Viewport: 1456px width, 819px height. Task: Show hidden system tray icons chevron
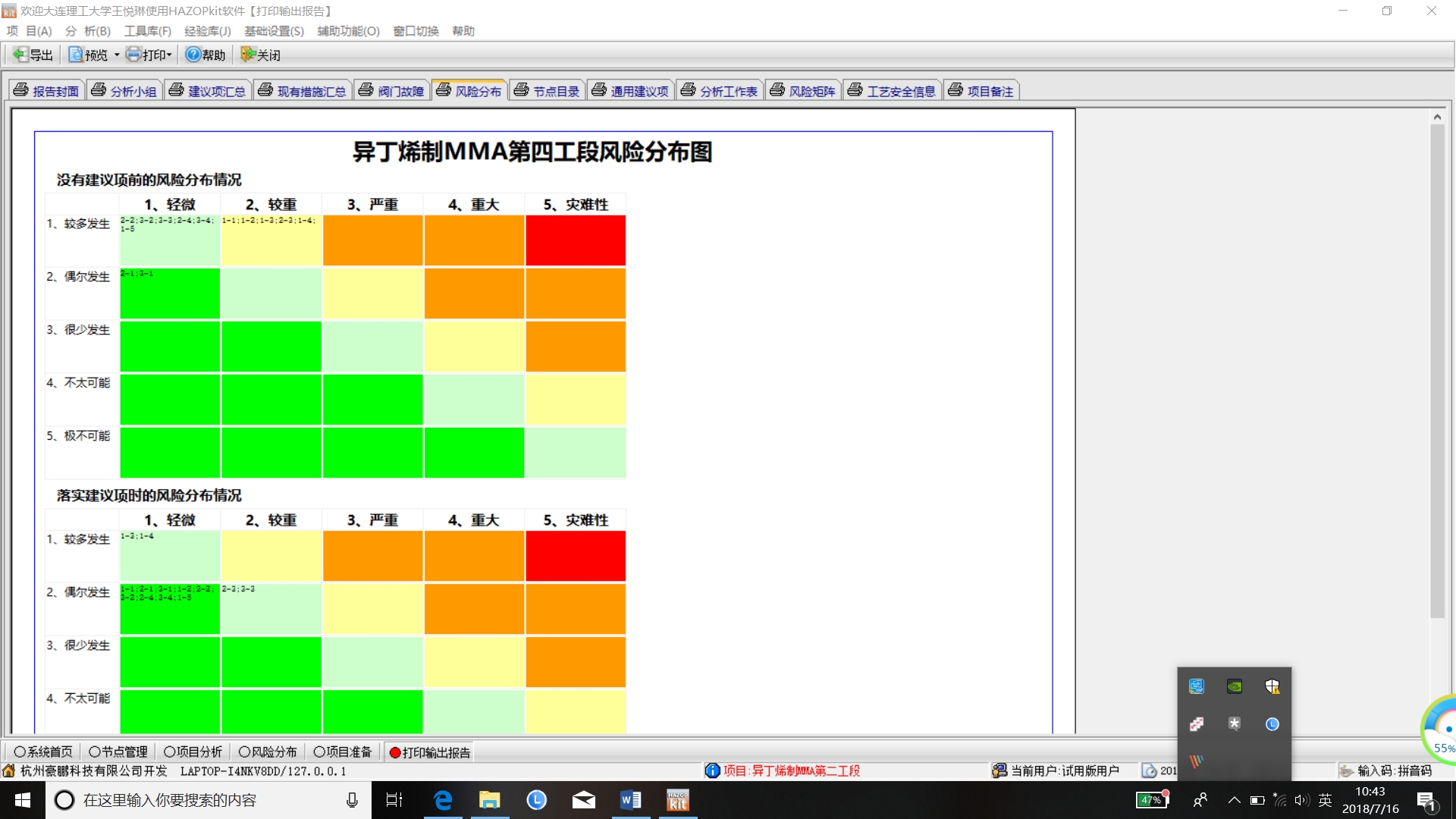(x=1234, y=800)
